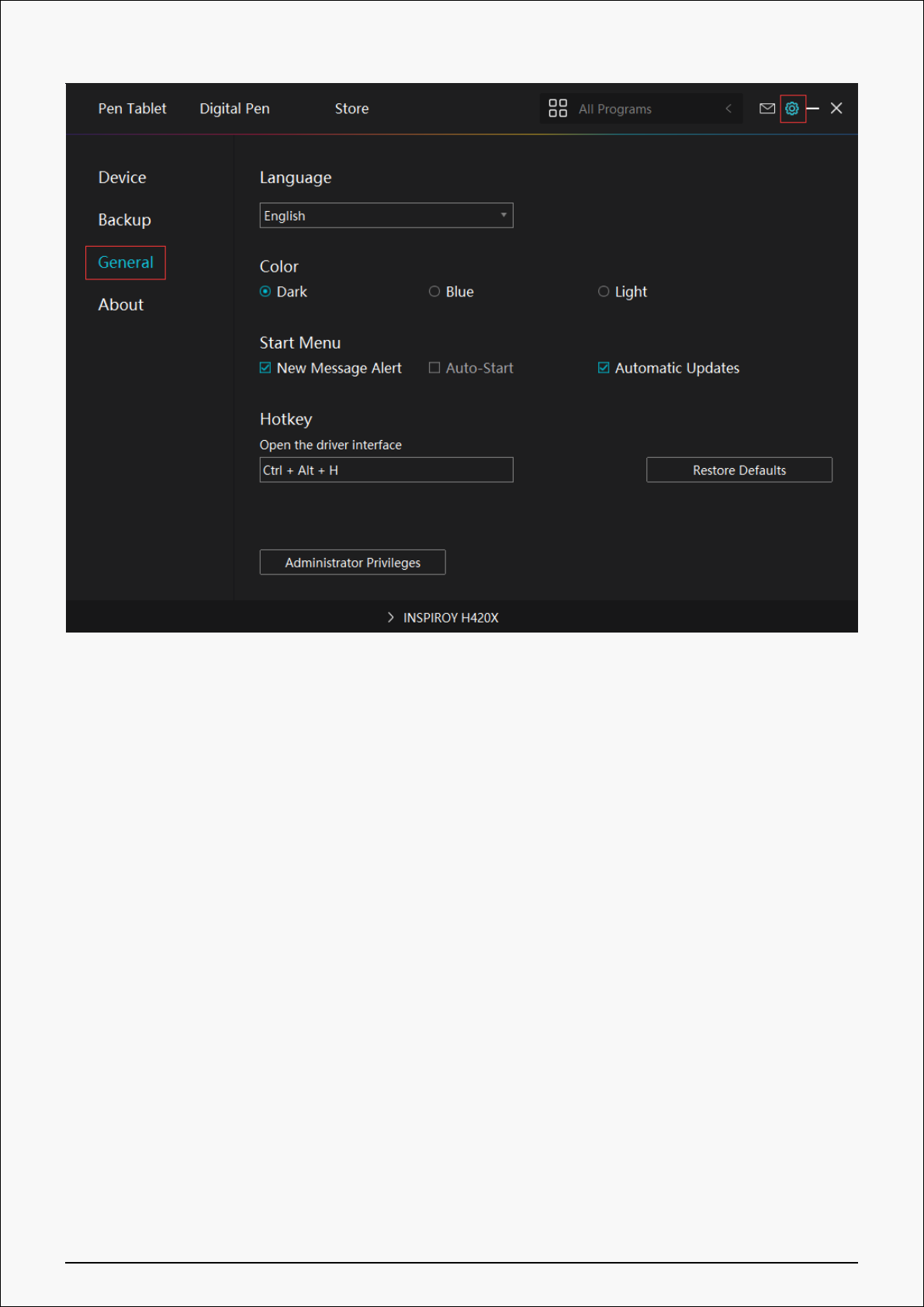The width and height of the screenshot is (924, 1307).
Task: Click the Ctrl + Alt + H hotkey field
Action: 386,470
